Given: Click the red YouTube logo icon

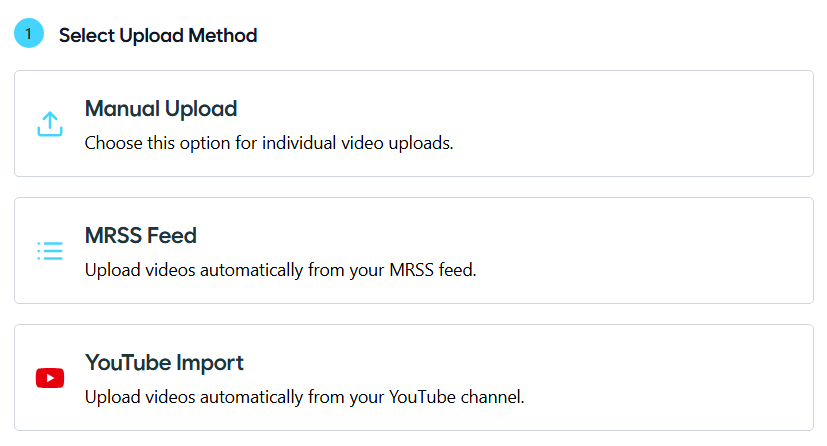Looking at the screenshot, I should point(50,378).
